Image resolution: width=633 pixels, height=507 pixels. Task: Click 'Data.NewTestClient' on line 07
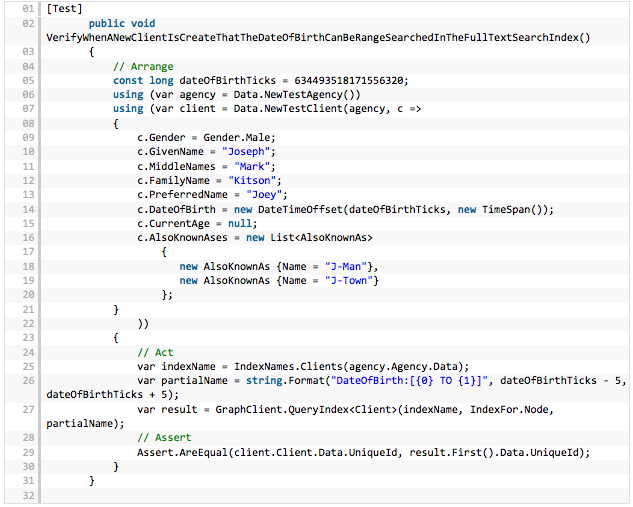tap(288, 109)
